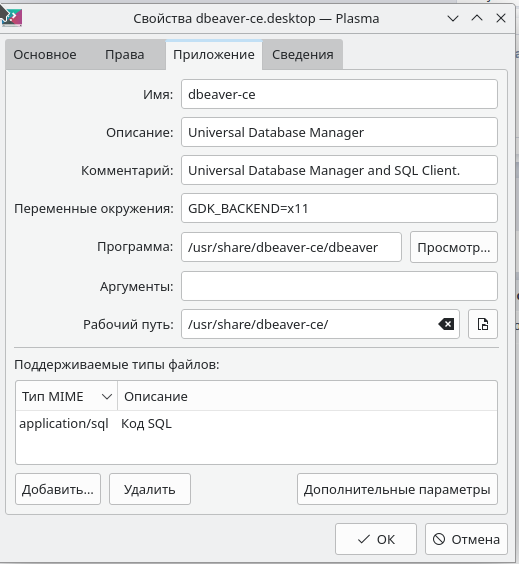Click the Добавить... button
The image size is (519, 564).
(x=58, y=489)
